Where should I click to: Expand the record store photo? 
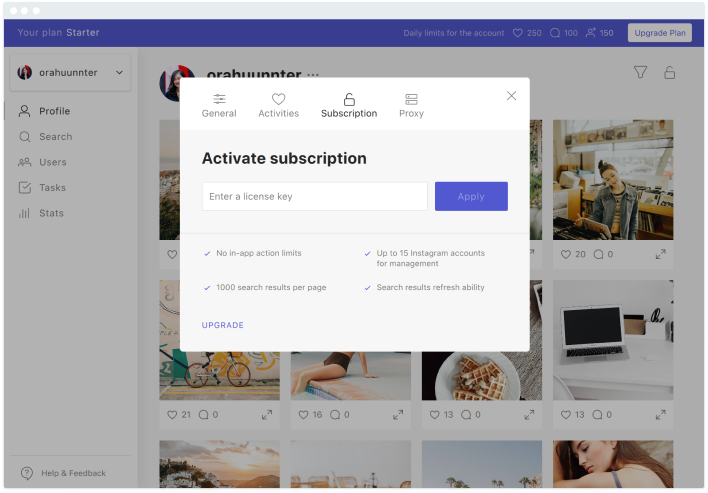coord(661,255)
